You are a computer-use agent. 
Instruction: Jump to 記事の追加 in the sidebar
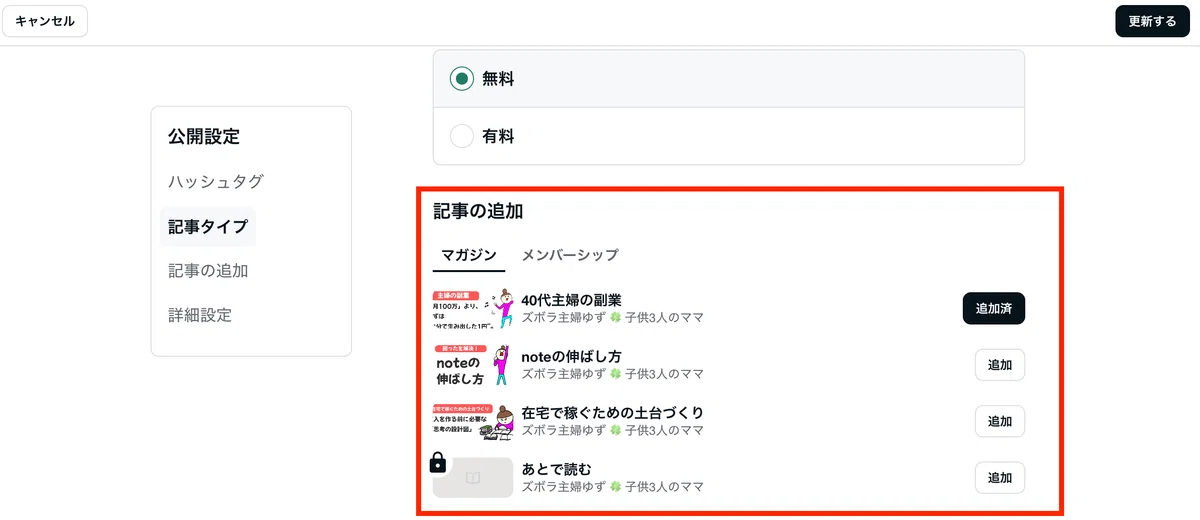click(208, 271)
